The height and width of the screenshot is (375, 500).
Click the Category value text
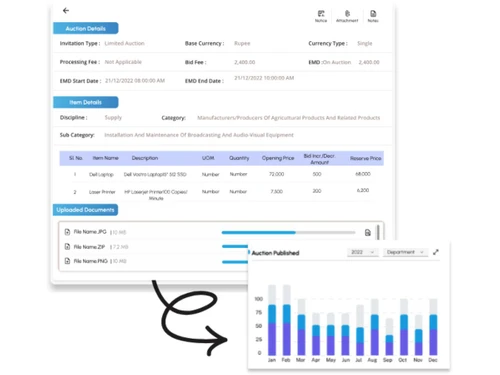[x=289, y=118]
